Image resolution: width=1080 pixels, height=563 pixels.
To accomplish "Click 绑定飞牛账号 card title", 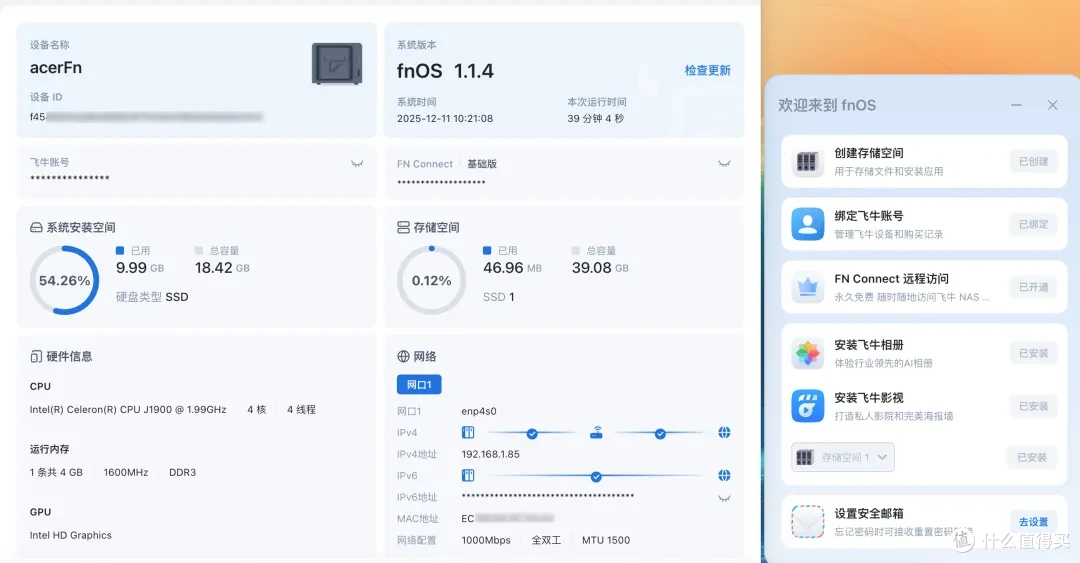I will point(869,216).
